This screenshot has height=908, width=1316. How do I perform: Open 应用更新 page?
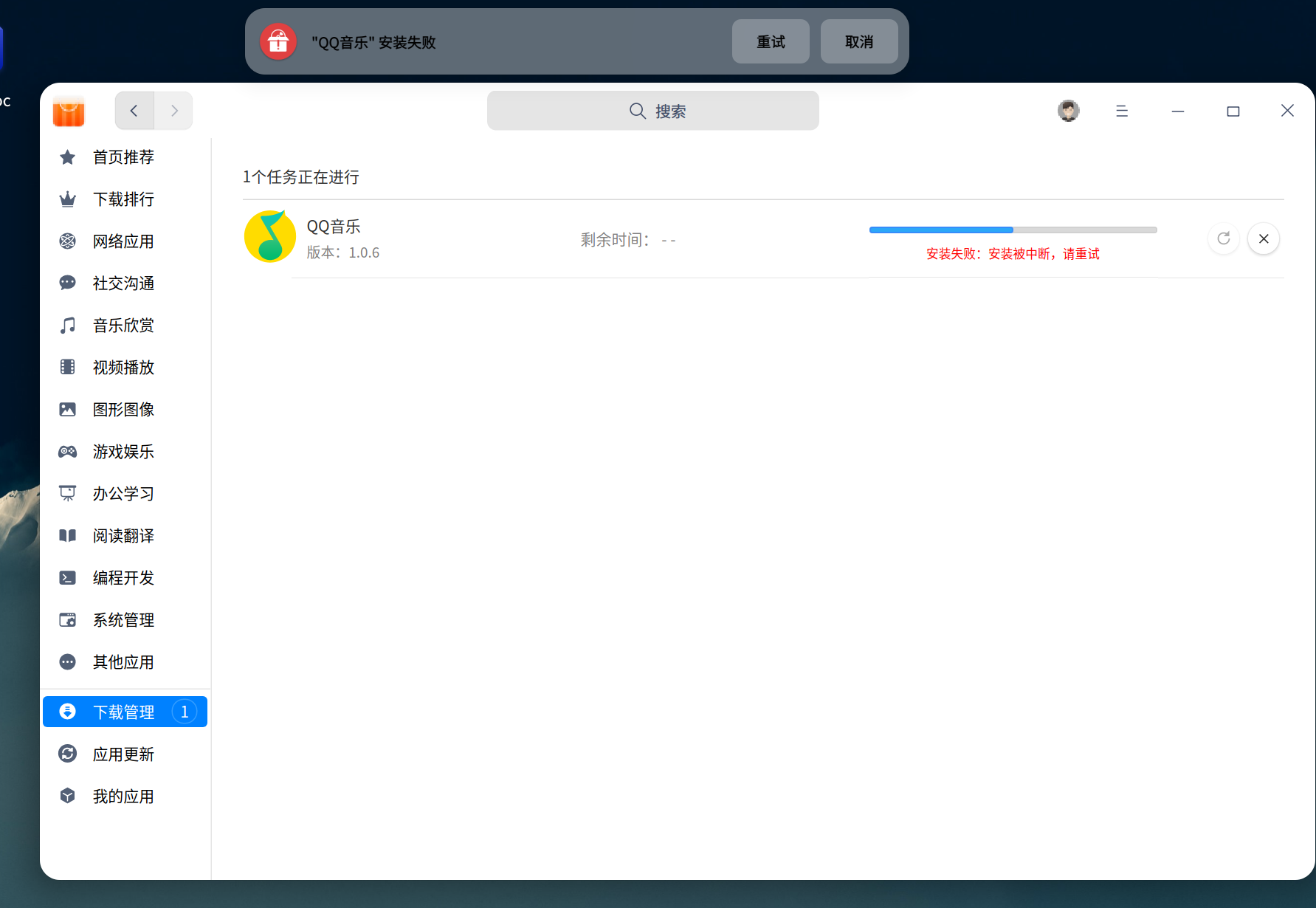click(x=125, y=754)
